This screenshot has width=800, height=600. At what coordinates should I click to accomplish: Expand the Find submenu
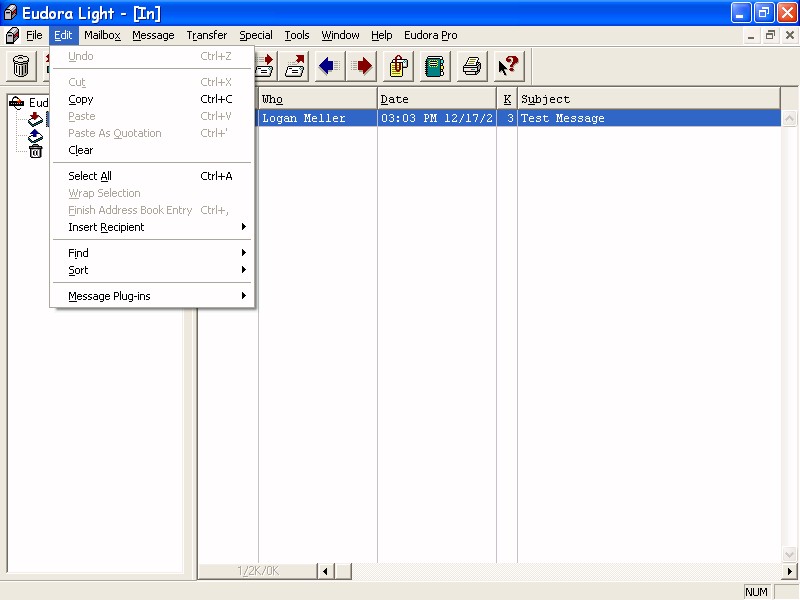click(x=152, y=253)
